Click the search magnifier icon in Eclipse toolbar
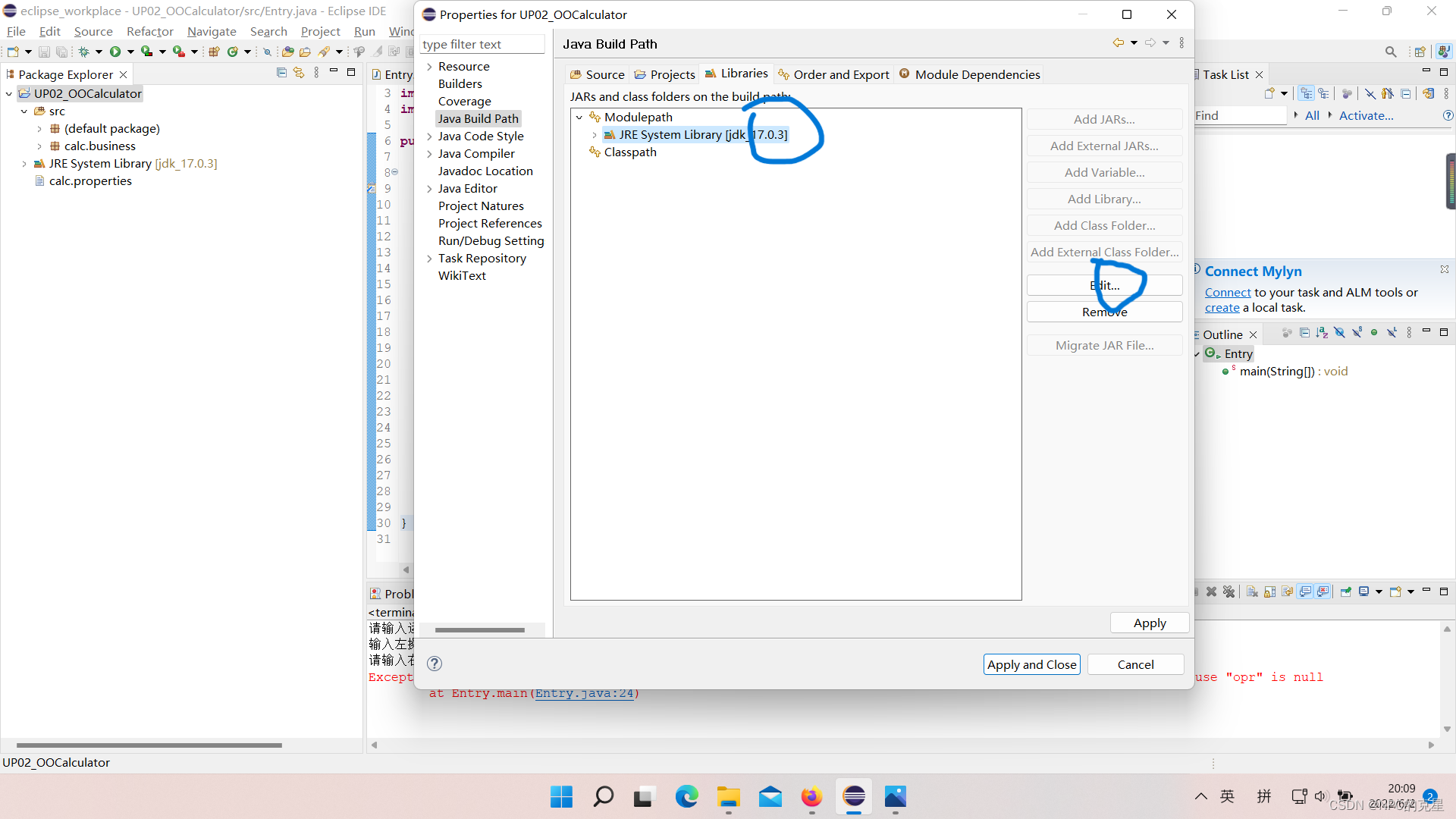Screen dimensions: 1456x819 [x=1390, y=52]
